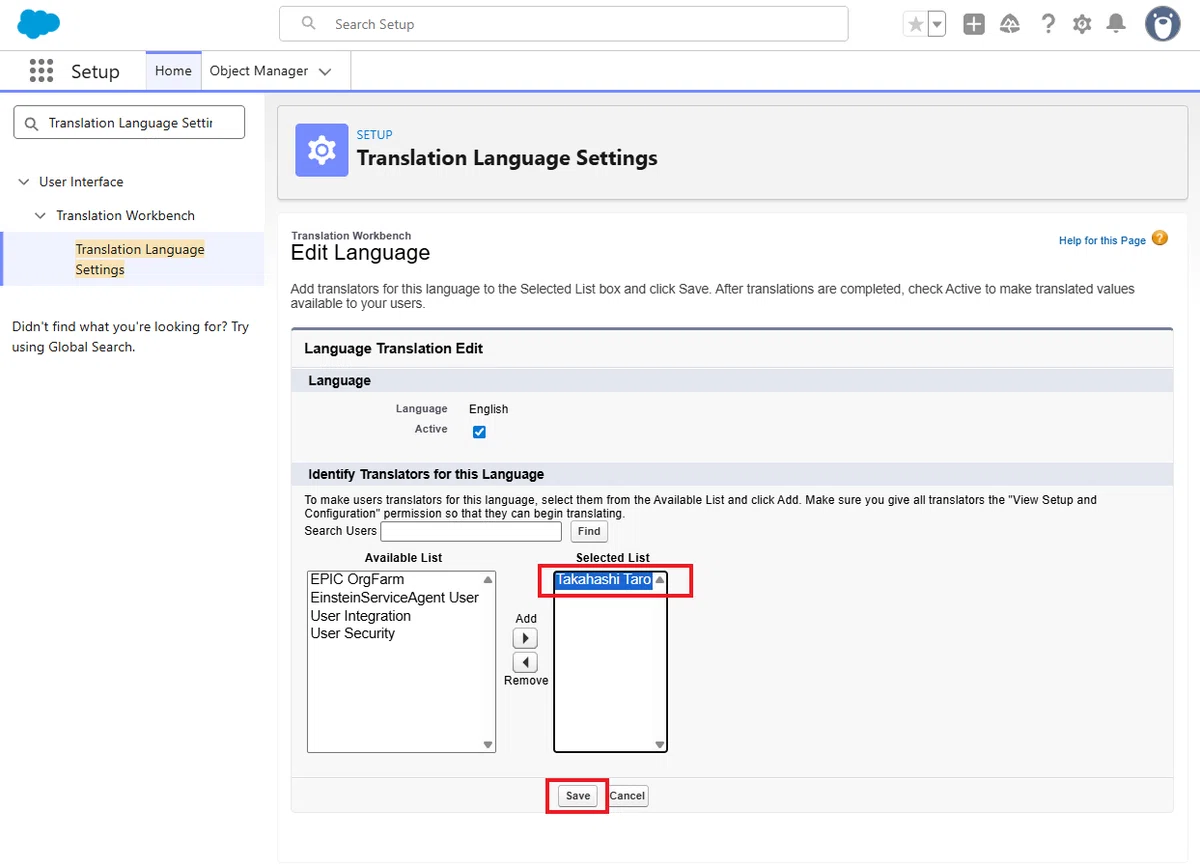
Task: Focus the Search Setup field
Action: point(563,24)
